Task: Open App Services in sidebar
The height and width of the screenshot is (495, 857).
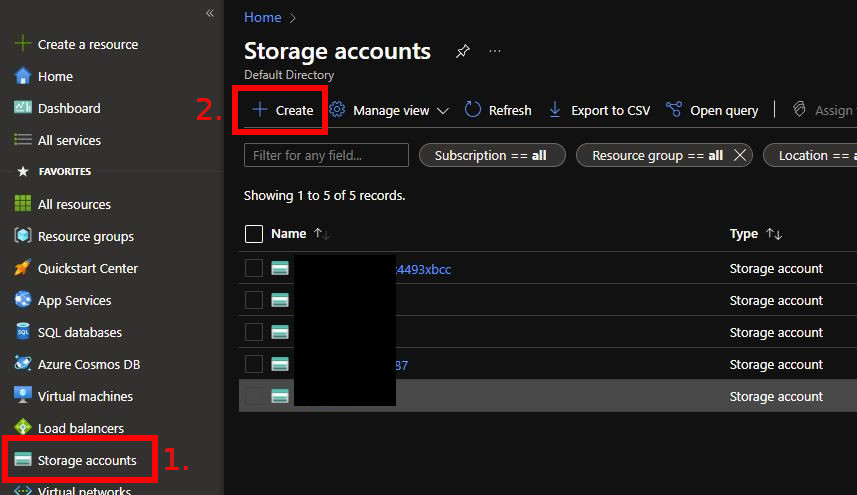Action: (74, 300)
